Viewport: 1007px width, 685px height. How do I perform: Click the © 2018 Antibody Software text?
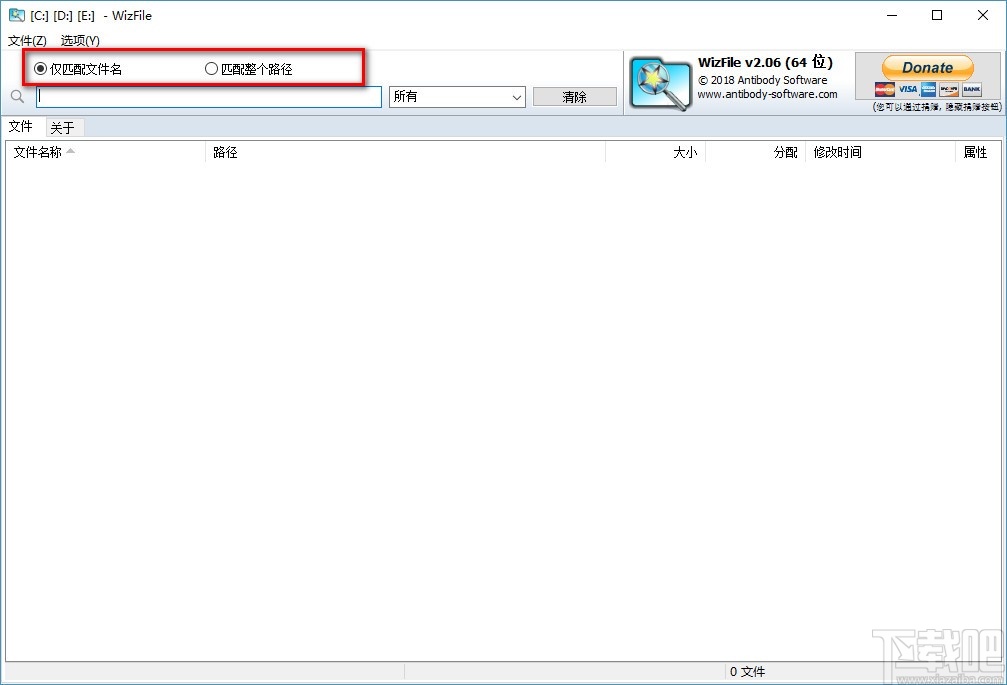pos(763,80)
